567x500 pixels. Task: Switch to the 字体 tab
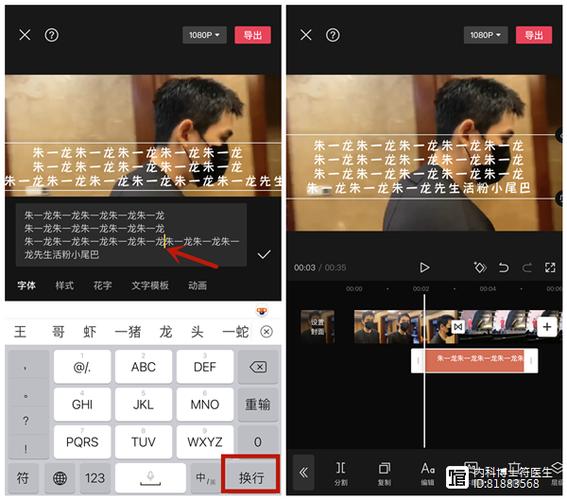click(26, 286)
